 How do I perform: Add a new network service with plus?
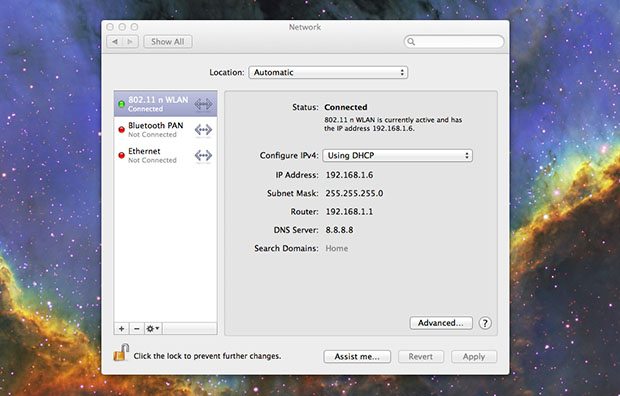121,328
